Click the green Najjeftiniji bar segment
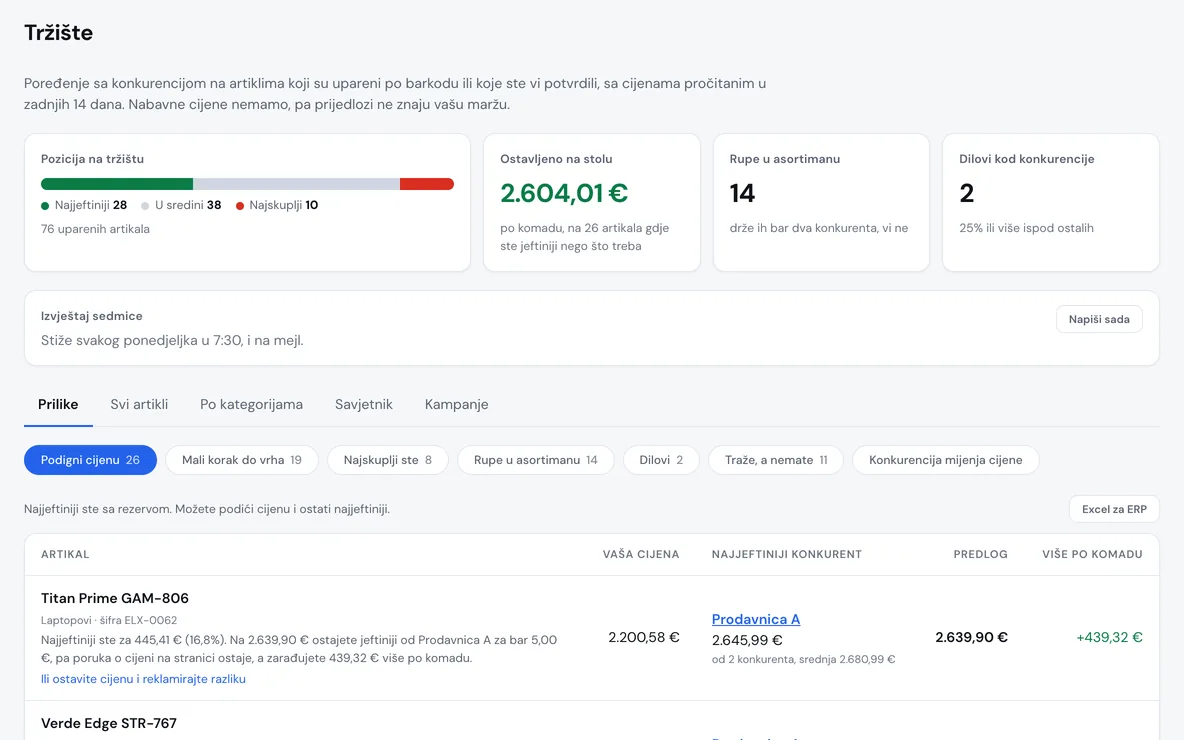The height and width of the screenshot is (740, 1184). (x=117, y=183)
